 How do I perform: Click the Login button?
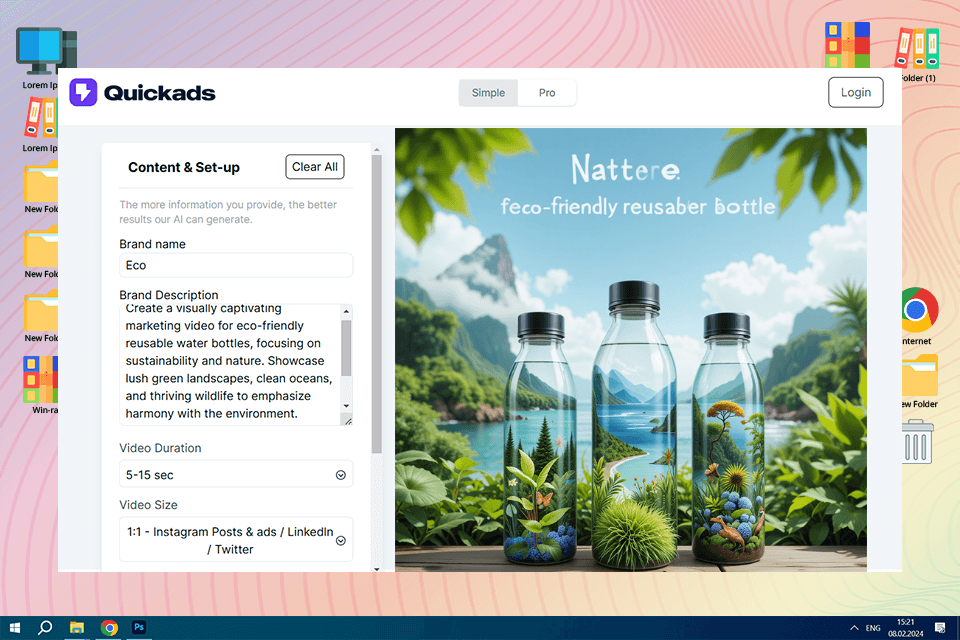(855, 92)
